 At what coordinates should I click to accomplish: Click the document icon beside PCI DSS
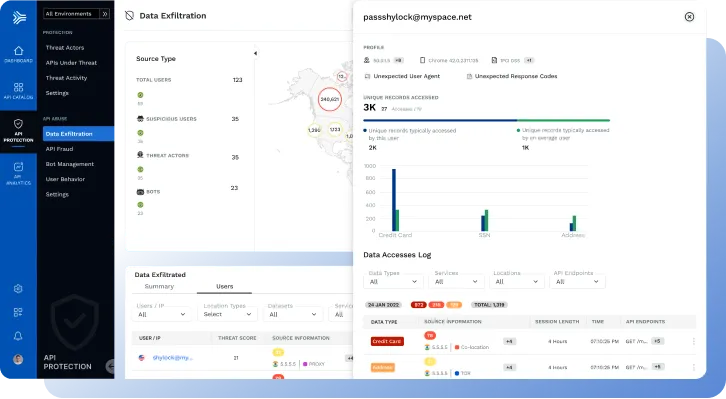[494, 60]
